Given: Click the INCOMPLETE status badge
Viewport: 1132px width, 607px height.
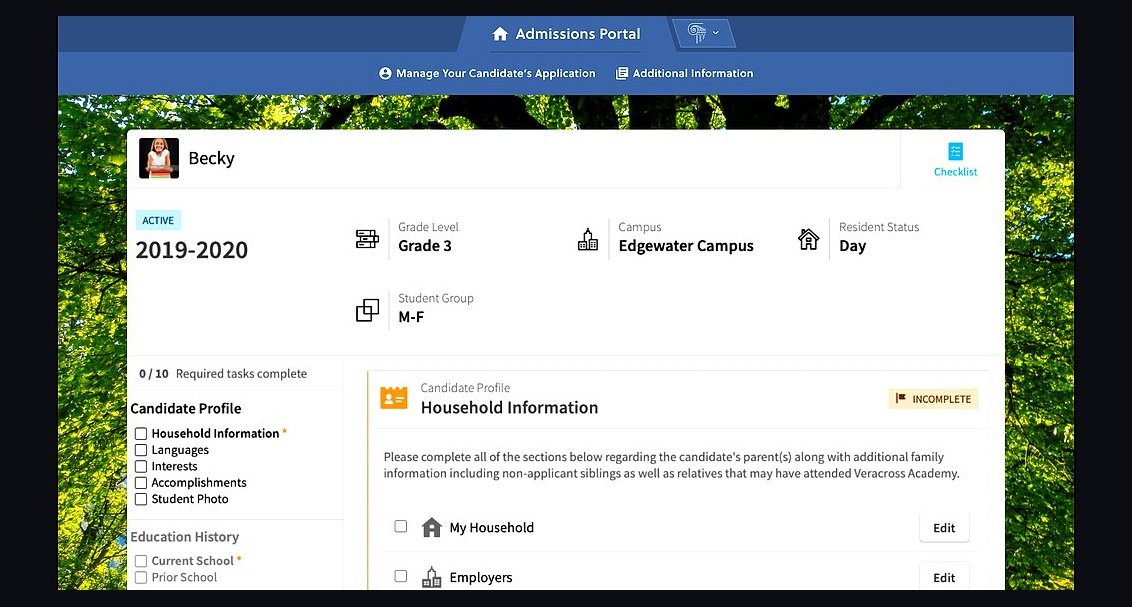Looking at the screenshot, I should [933, 399].
